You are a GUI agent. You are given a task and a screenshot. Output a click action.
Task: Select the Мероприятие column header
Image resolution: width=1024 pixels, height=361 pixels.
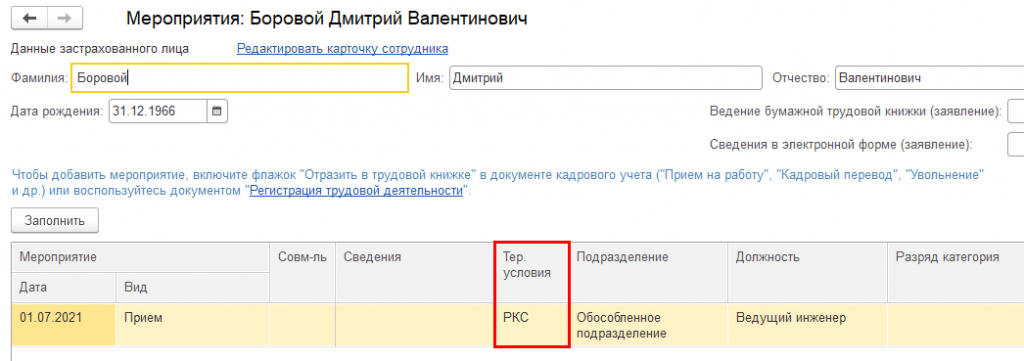click(x=140, y=257)
